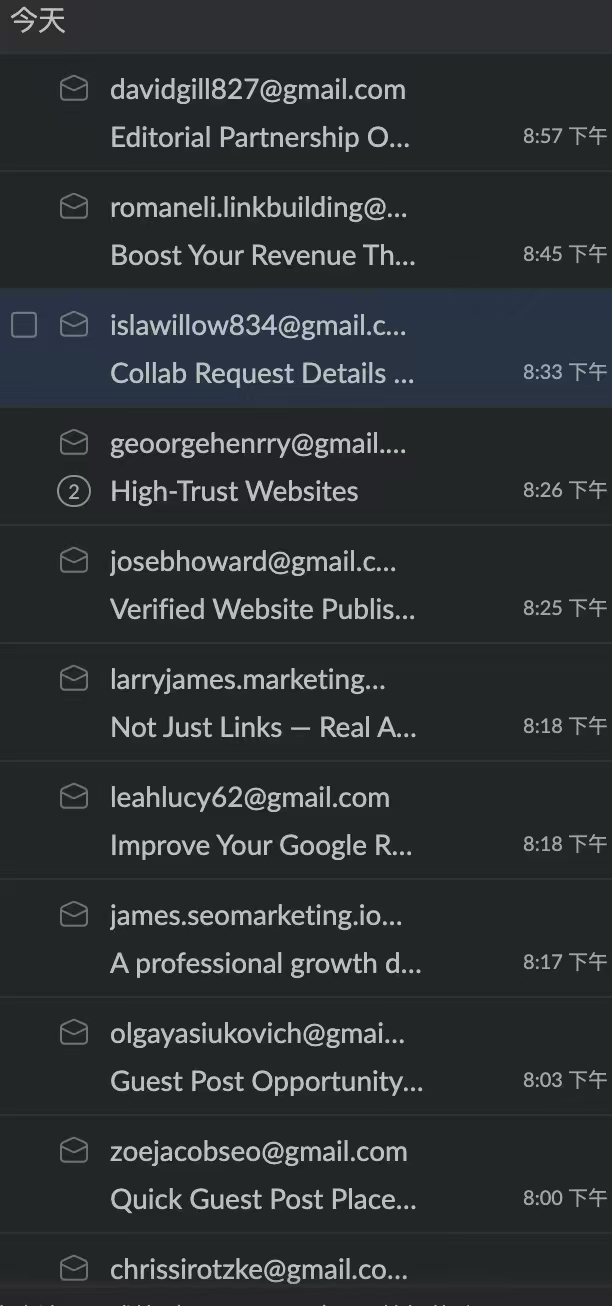The width and height of the screenshot is (612, 1306).
Task: Click envelope icon beside geoorgehenrry@gmail email
Action: coord(74,443)
